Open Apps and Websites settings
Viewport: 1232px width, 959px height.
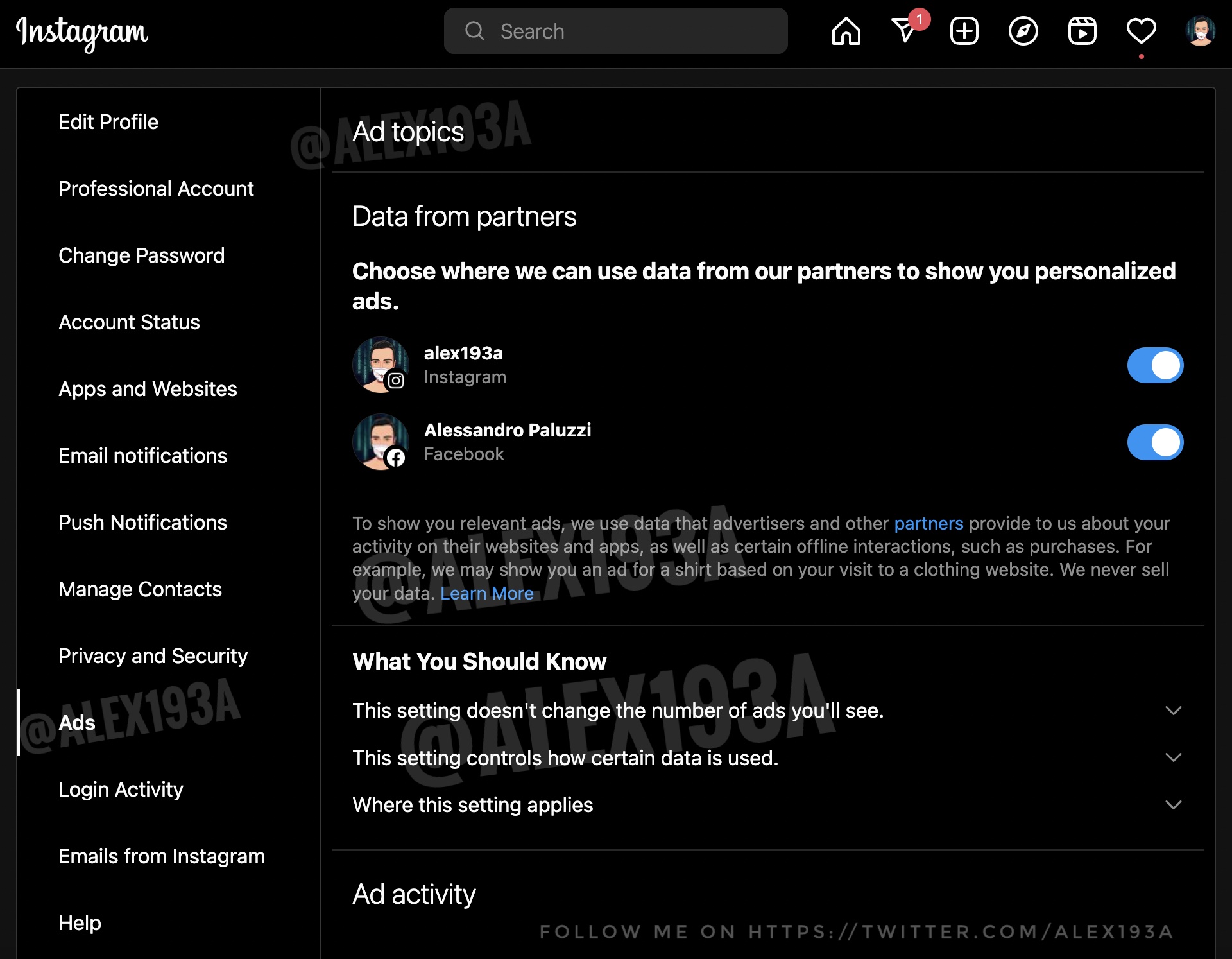(x=148, y=389)
